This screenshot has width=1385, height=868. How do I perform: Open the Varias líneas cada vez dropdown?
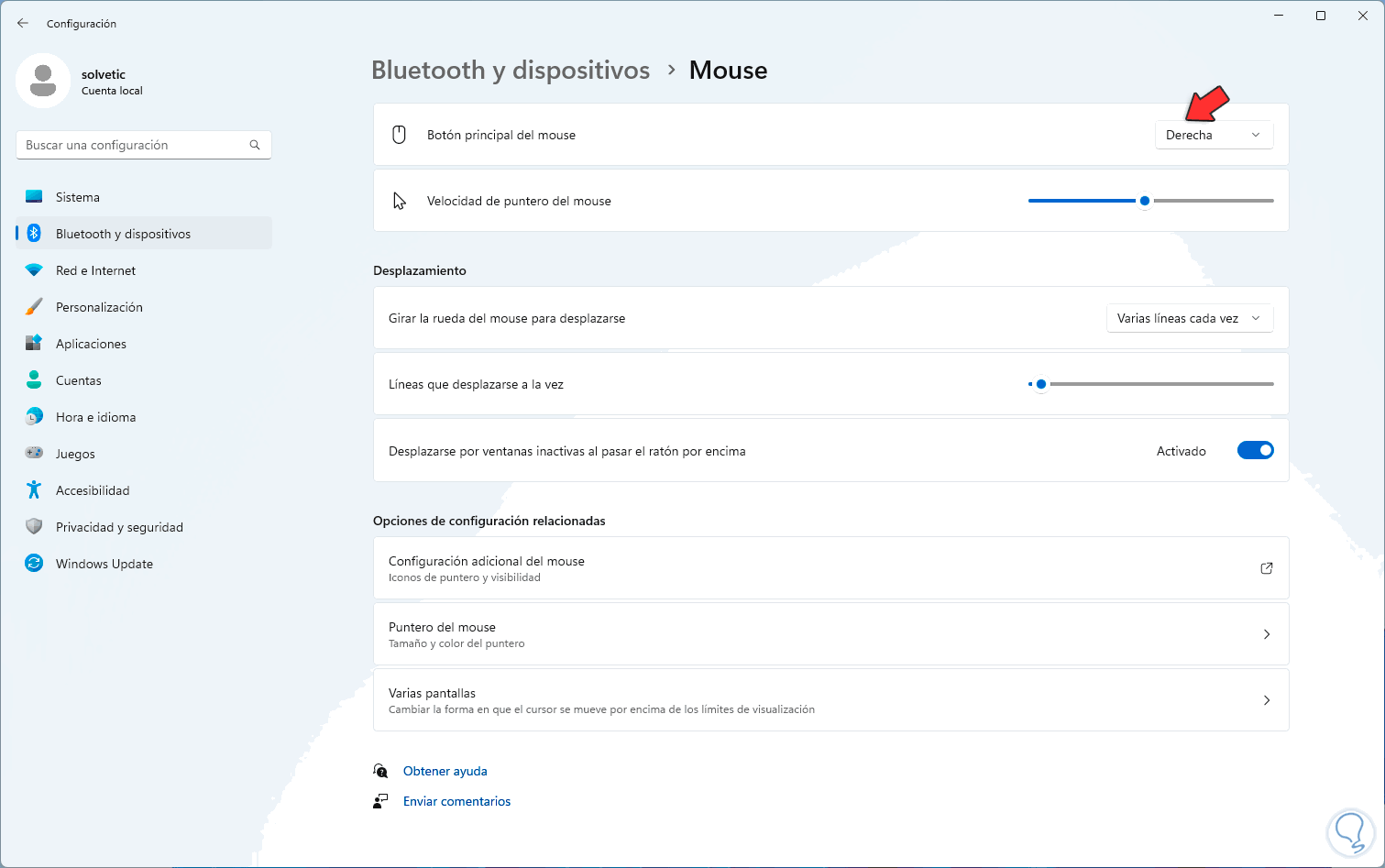[x=1190, y=318]
